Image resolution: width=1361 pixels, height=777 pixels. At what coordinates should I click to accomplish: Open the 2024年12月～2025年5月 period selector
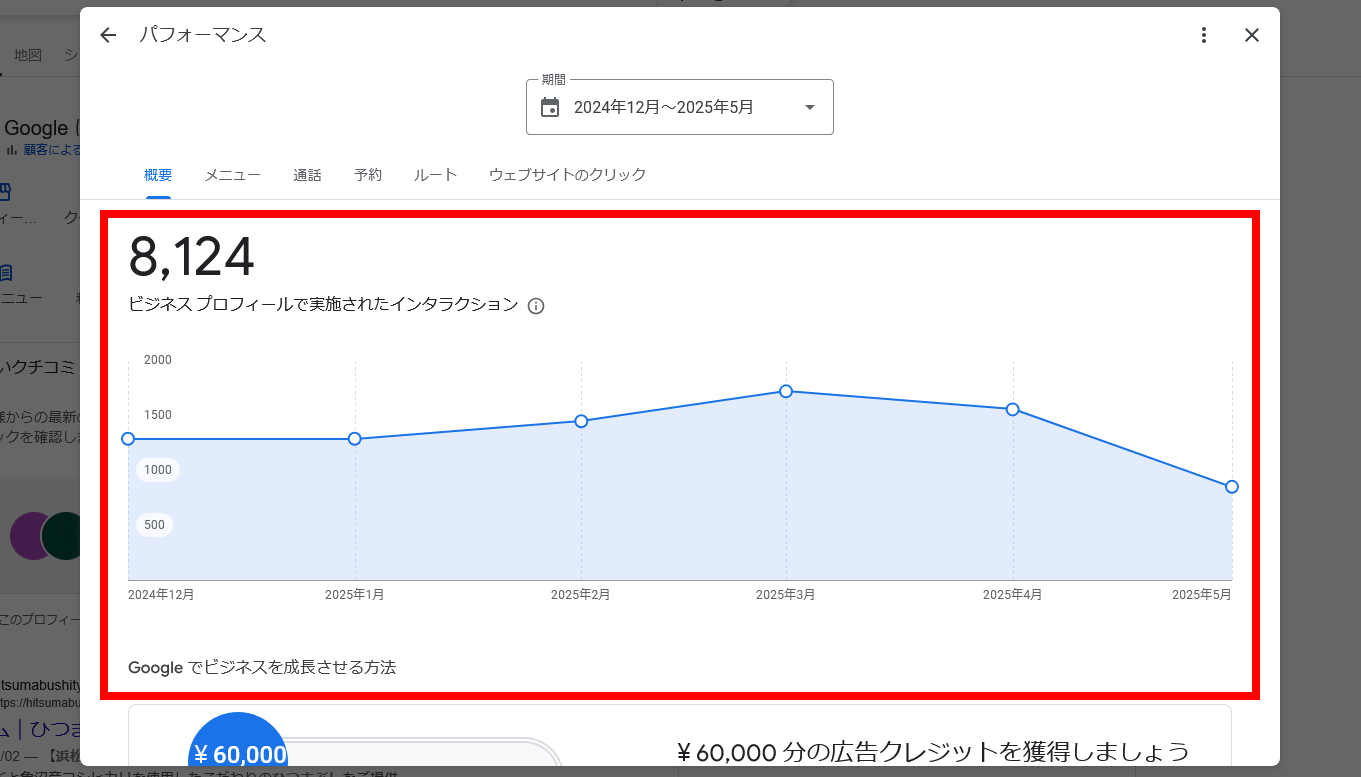(663, 107)
